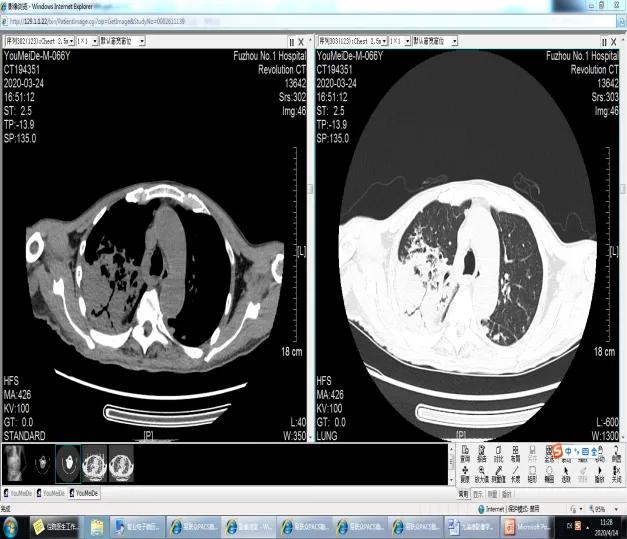Start 播放 cine playback
This screenshot has width=627, height=539.
599,474
